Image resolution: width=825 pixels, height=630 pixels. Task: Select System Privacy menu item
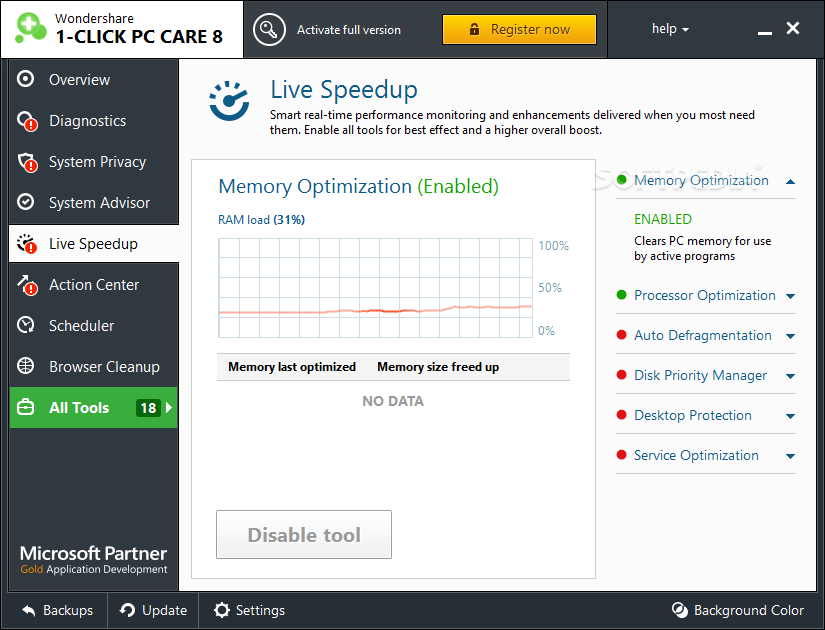(94, 162)
